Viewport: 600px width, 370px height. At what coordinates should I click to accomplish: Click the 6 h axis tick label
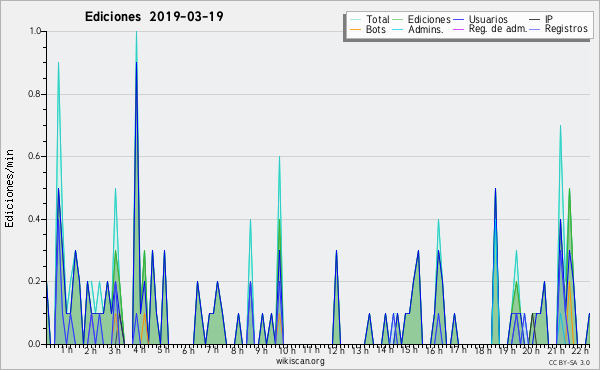coord(188,350)
